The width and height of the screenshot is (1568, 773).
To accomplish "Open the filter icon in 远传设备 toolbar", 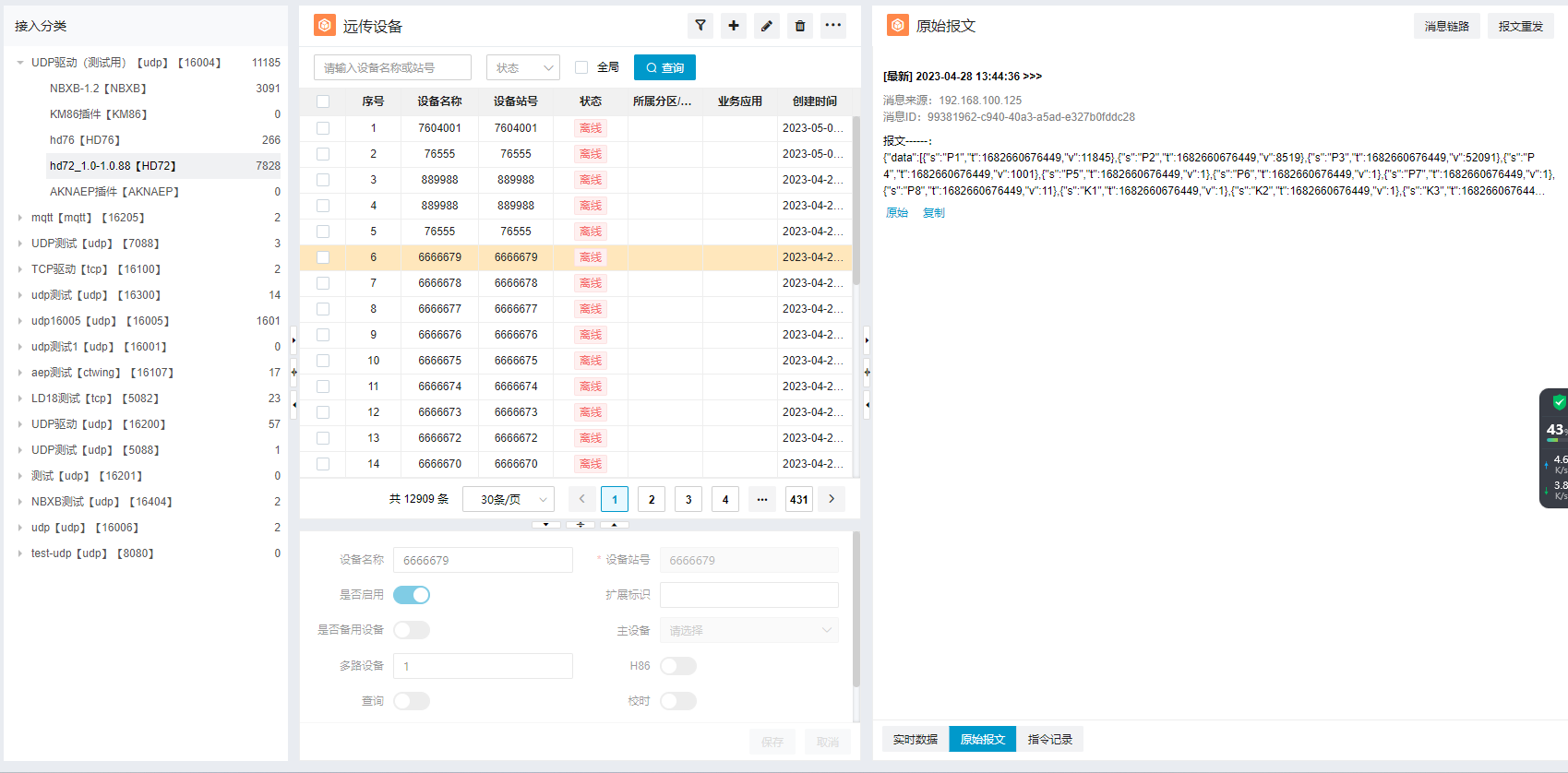I will [x=700, y=26].
